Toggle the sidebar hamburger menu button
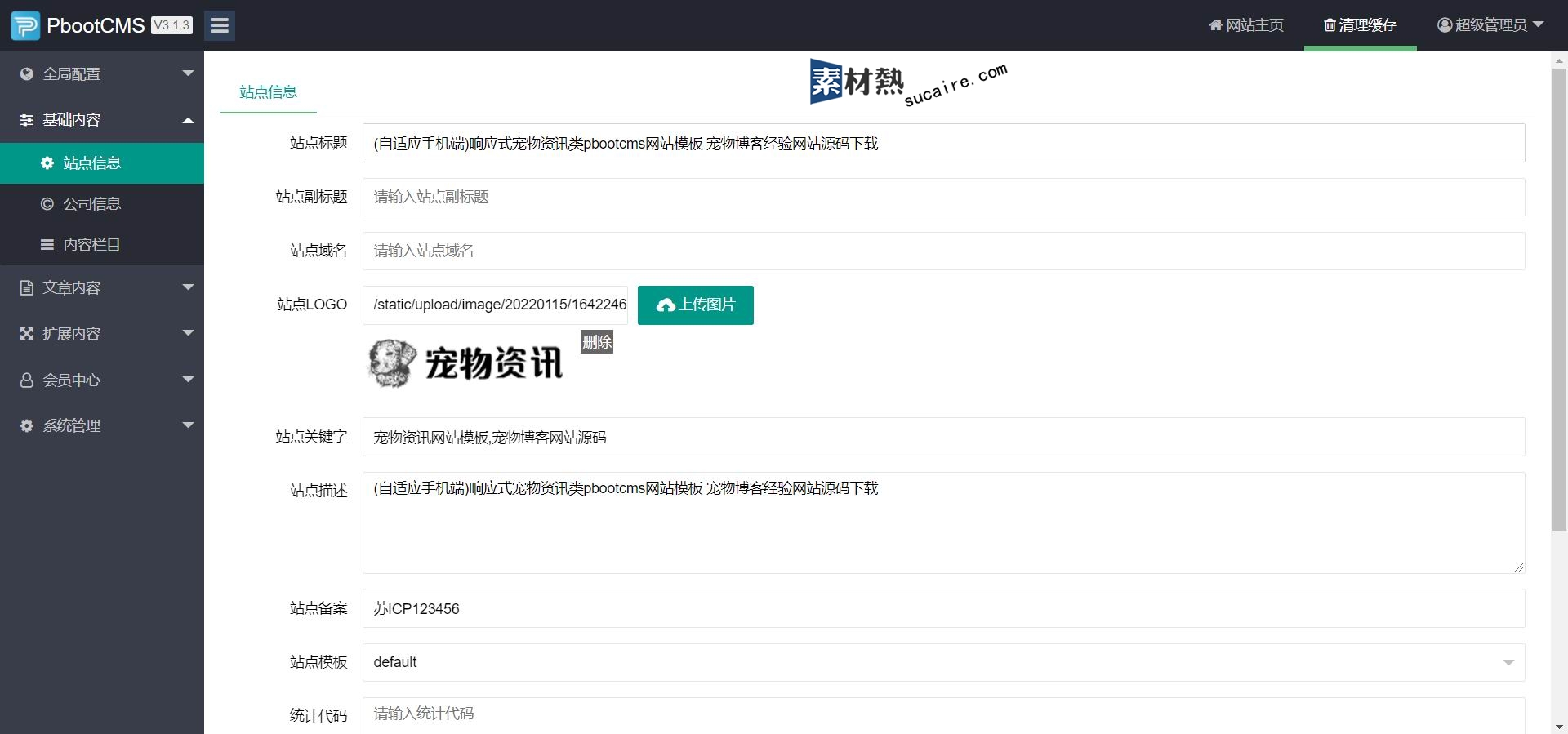Screen dimensions: 1568x734 coord(219,25)
